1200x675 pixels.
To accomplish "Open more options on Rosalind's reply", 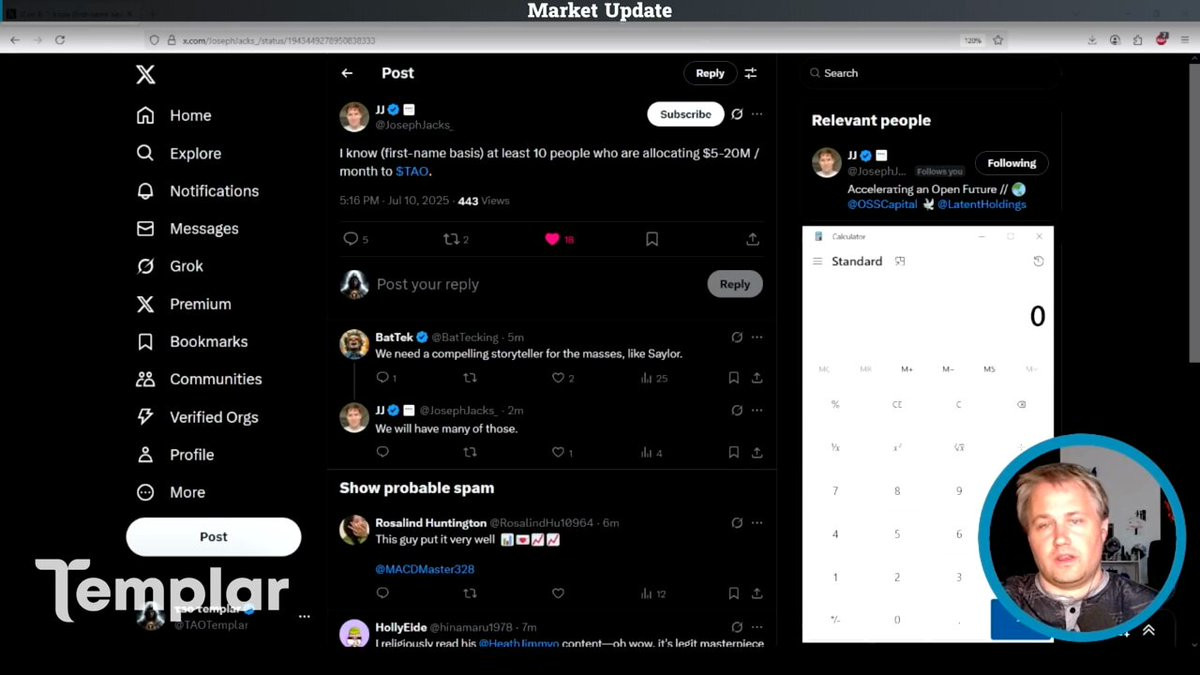I will coord(757,522).
